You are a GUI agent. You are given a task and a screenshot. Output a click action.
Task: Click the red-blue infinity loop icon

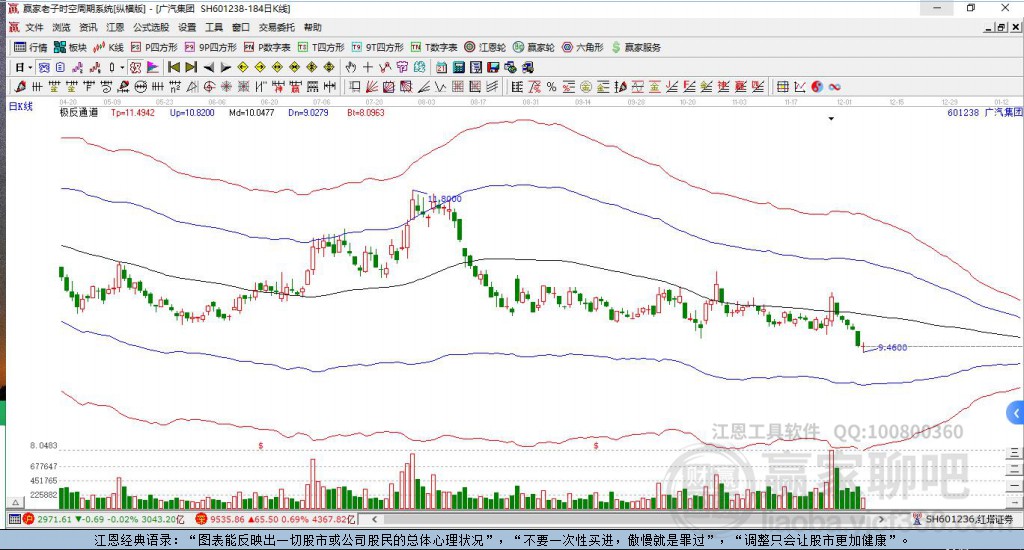834,86
